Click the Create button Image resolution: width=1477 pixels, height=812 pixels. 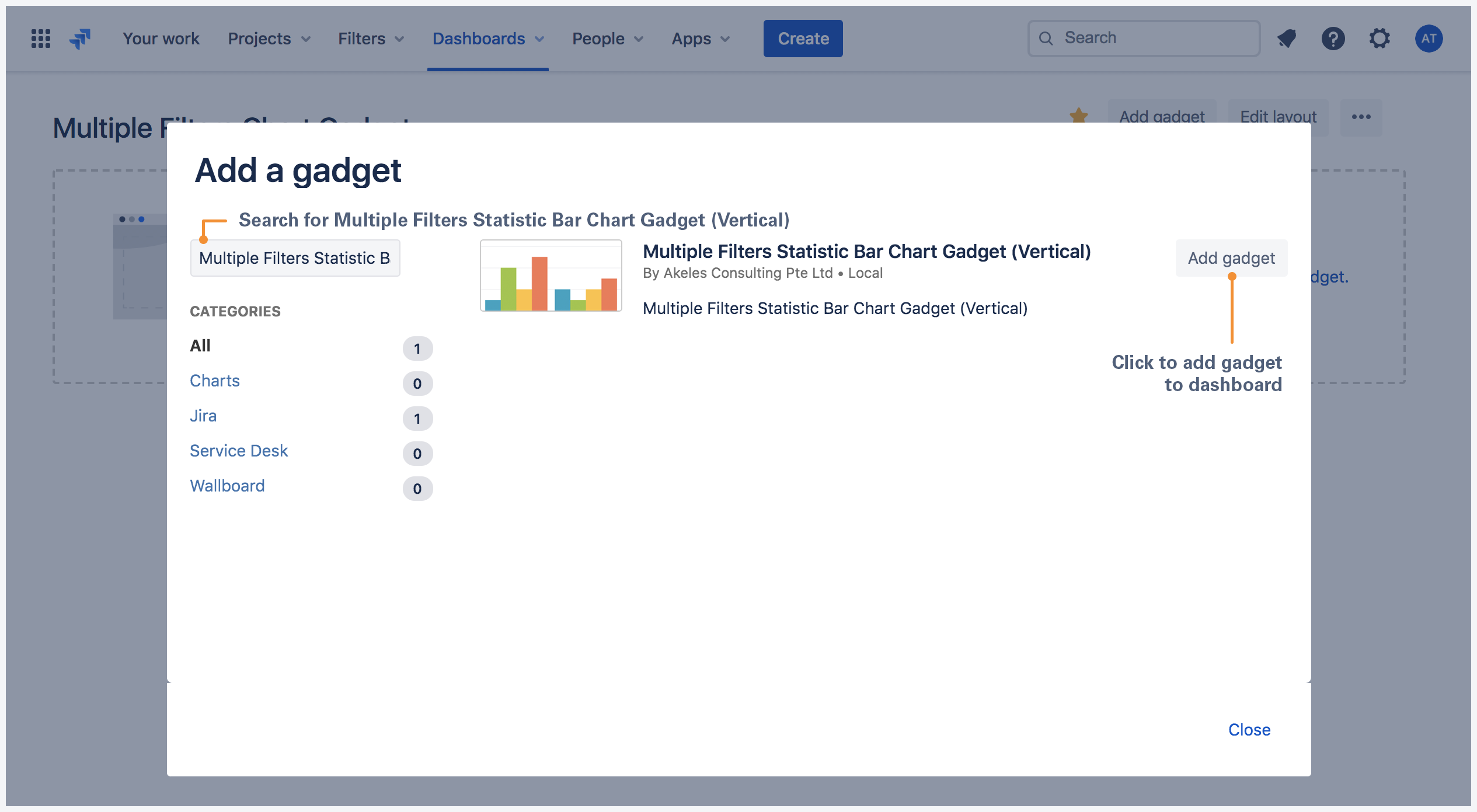click(x=803, y=38)
